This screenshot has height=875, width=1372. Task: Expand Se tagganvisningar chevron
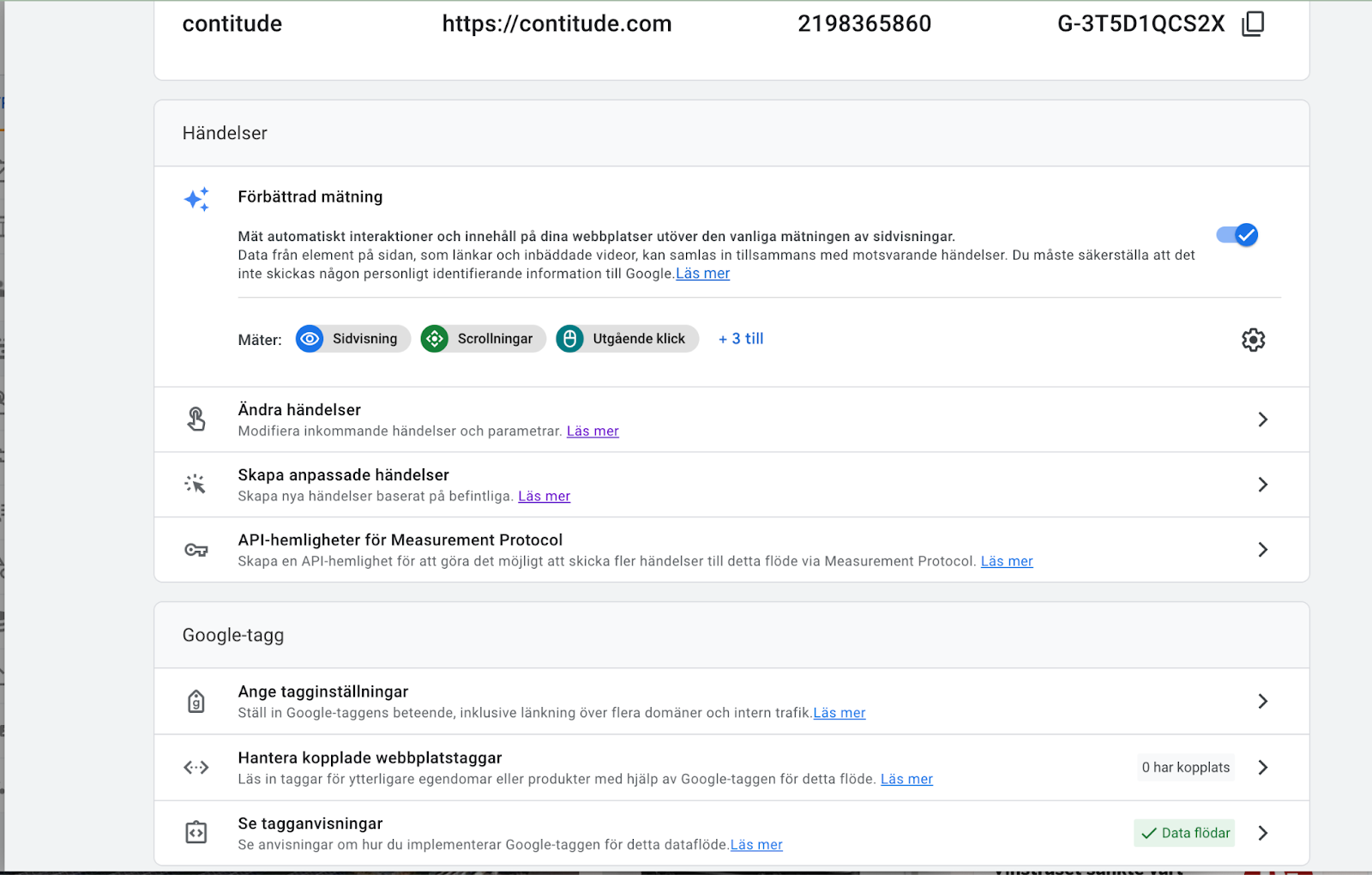1262,833
